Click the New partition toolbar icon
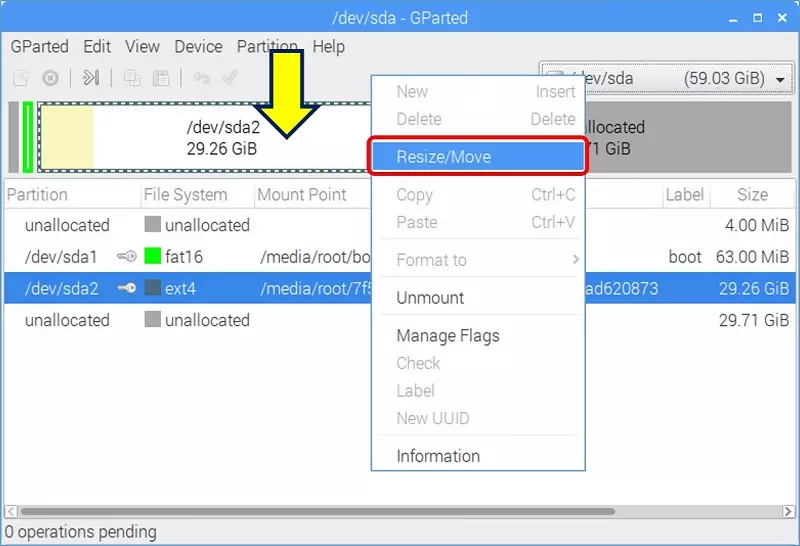 (x=21, y=78)
